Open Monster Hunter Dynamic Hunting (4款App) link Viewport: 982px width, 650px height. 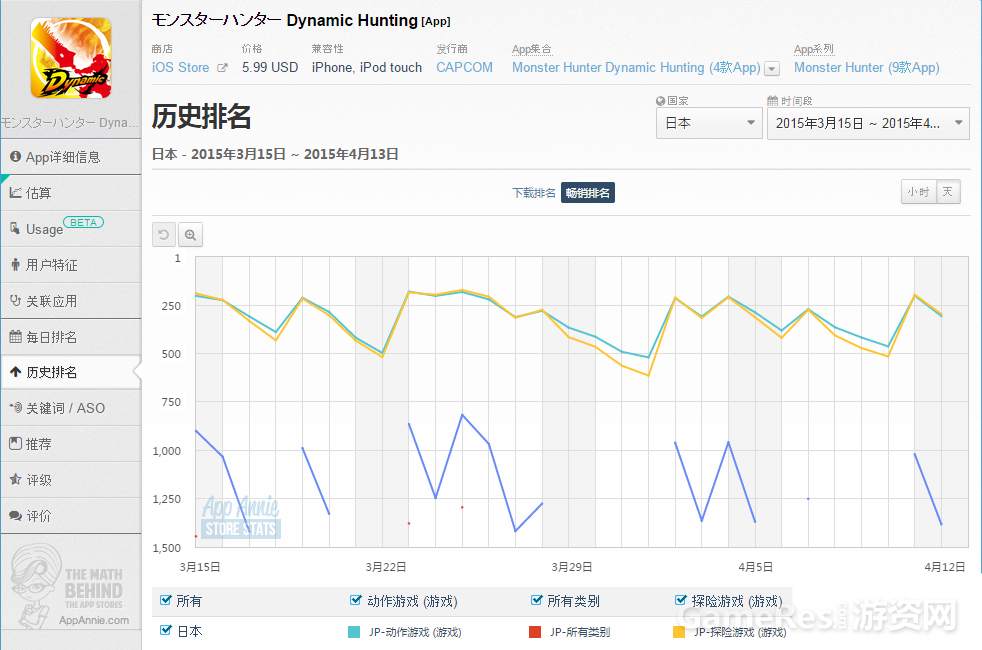tap(636, 68)
